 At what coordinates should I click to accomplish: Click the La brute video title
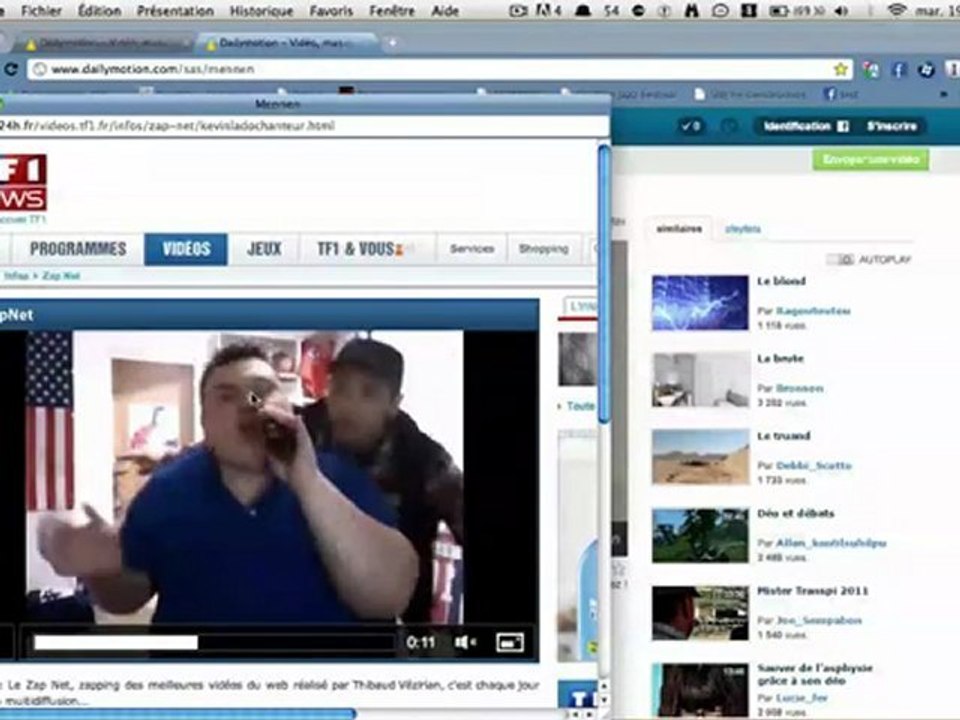[x=780, y=358]
